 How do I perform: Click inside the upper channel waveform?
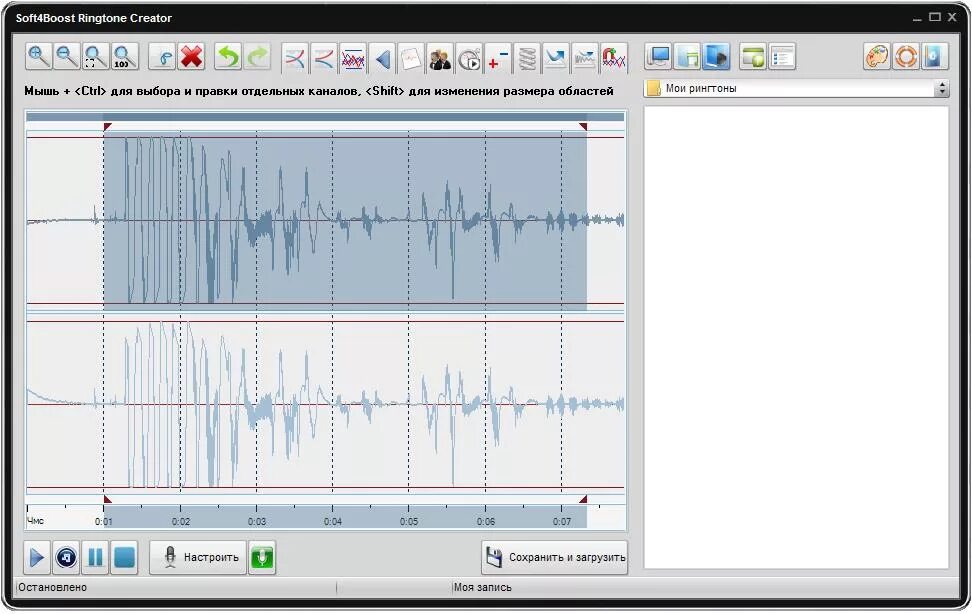point(325,220)
